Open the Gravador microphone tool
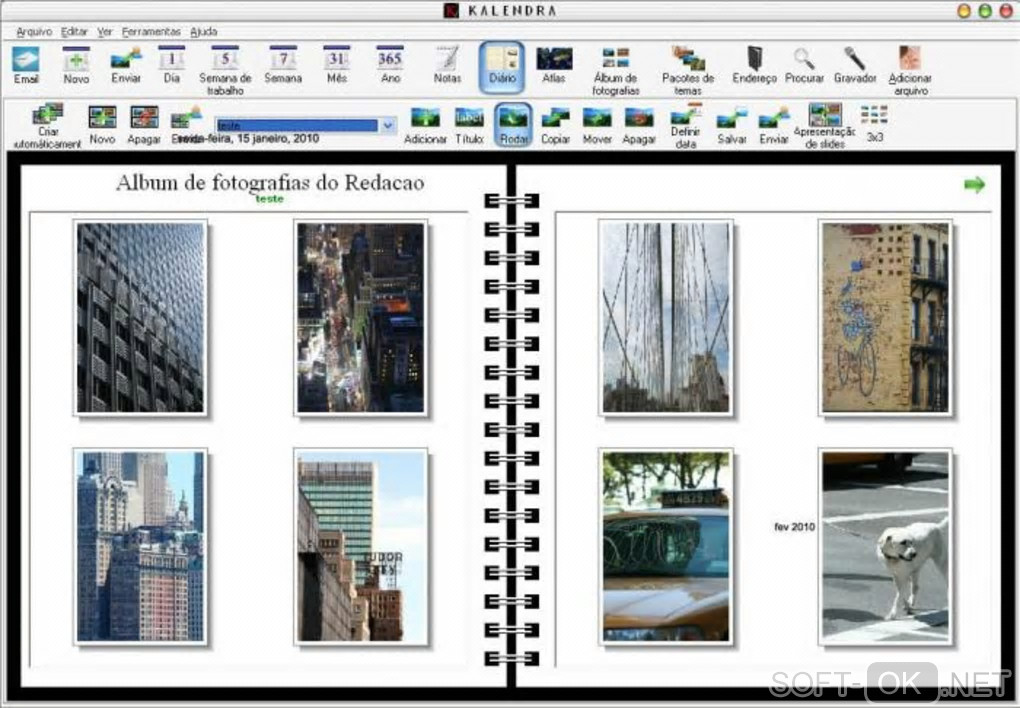This screenshot has width=1020, height=708. (855, 65)
